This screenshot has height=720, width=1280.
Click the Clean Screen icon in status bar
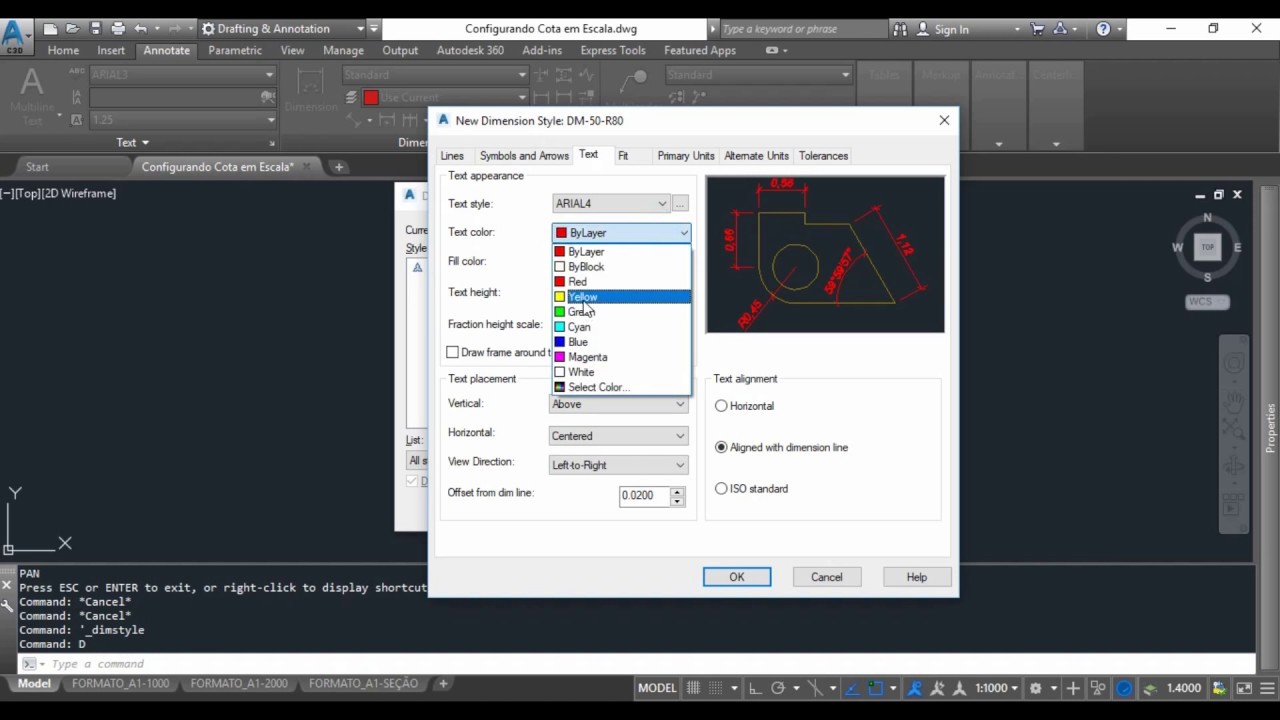[1243, 688]
